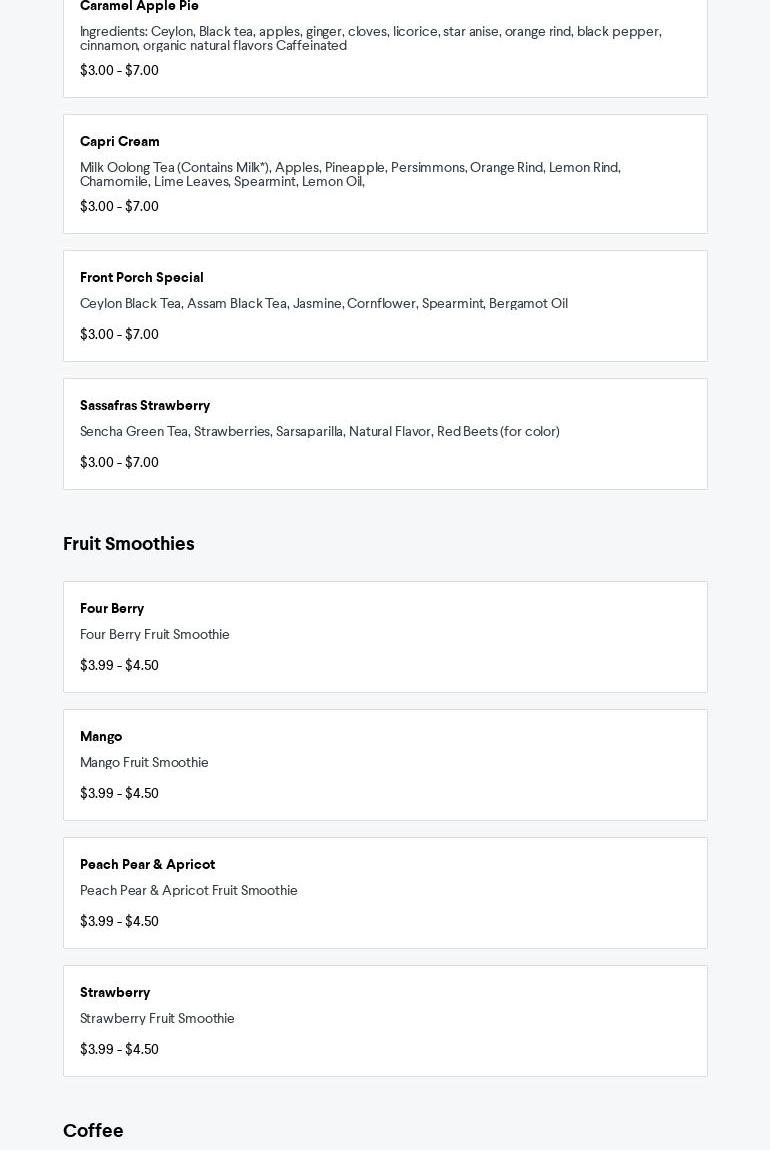770x1150 pixels.
Task: Click the Capri Cream ingredients description
Action: coord(350,174)
